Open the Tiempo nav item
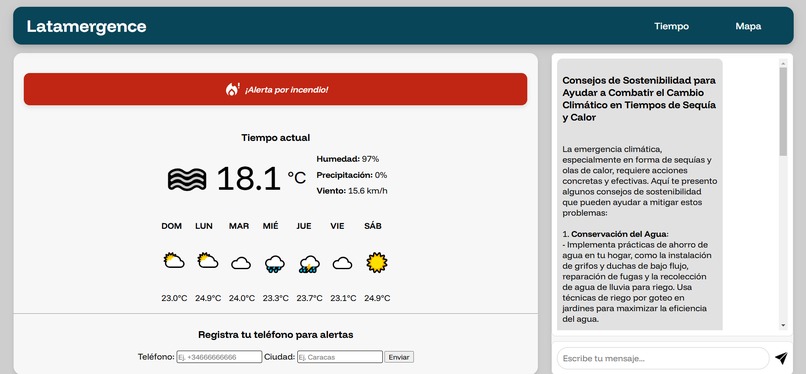This screenshot has width=806, height=374. [671, 26]
